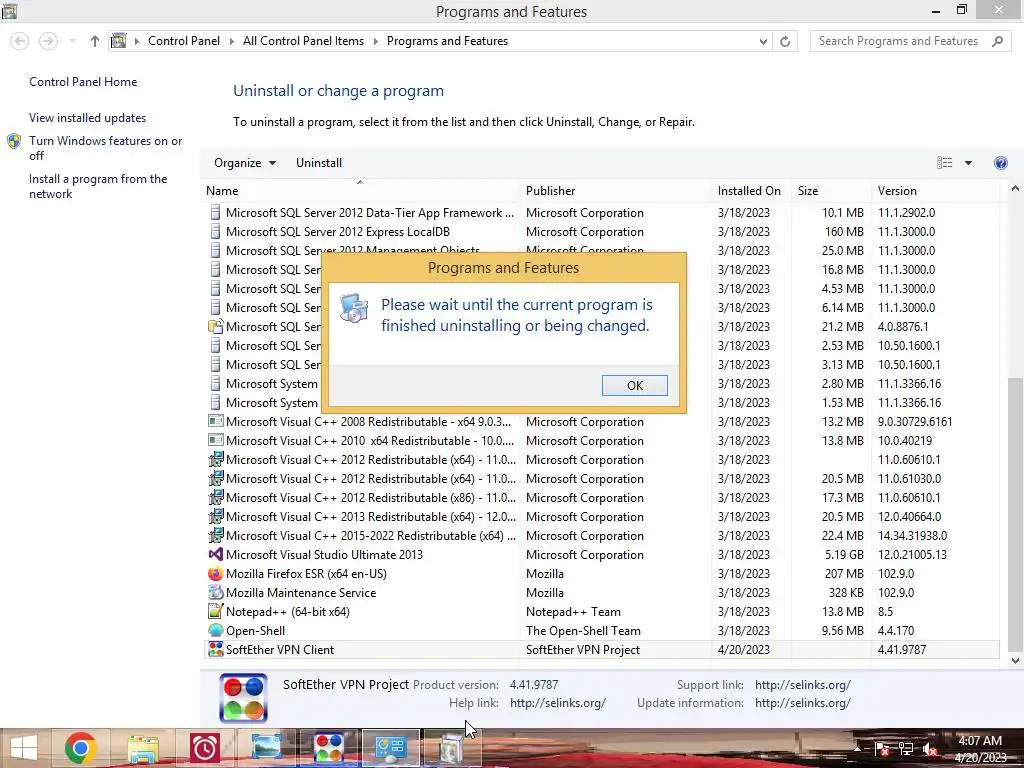Open the Help link http://selinks.org/

coord(558,703)
